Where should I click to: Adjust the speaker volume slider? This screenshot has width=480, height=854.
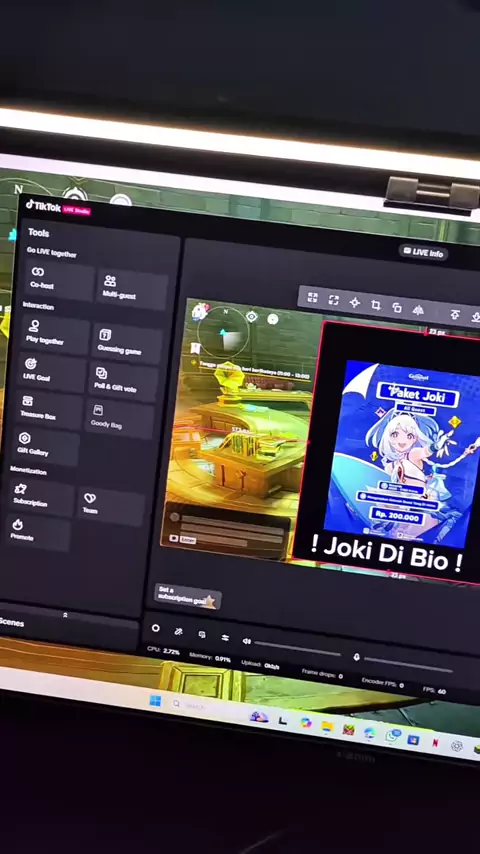pyautogui.click(x=297, y=648)
